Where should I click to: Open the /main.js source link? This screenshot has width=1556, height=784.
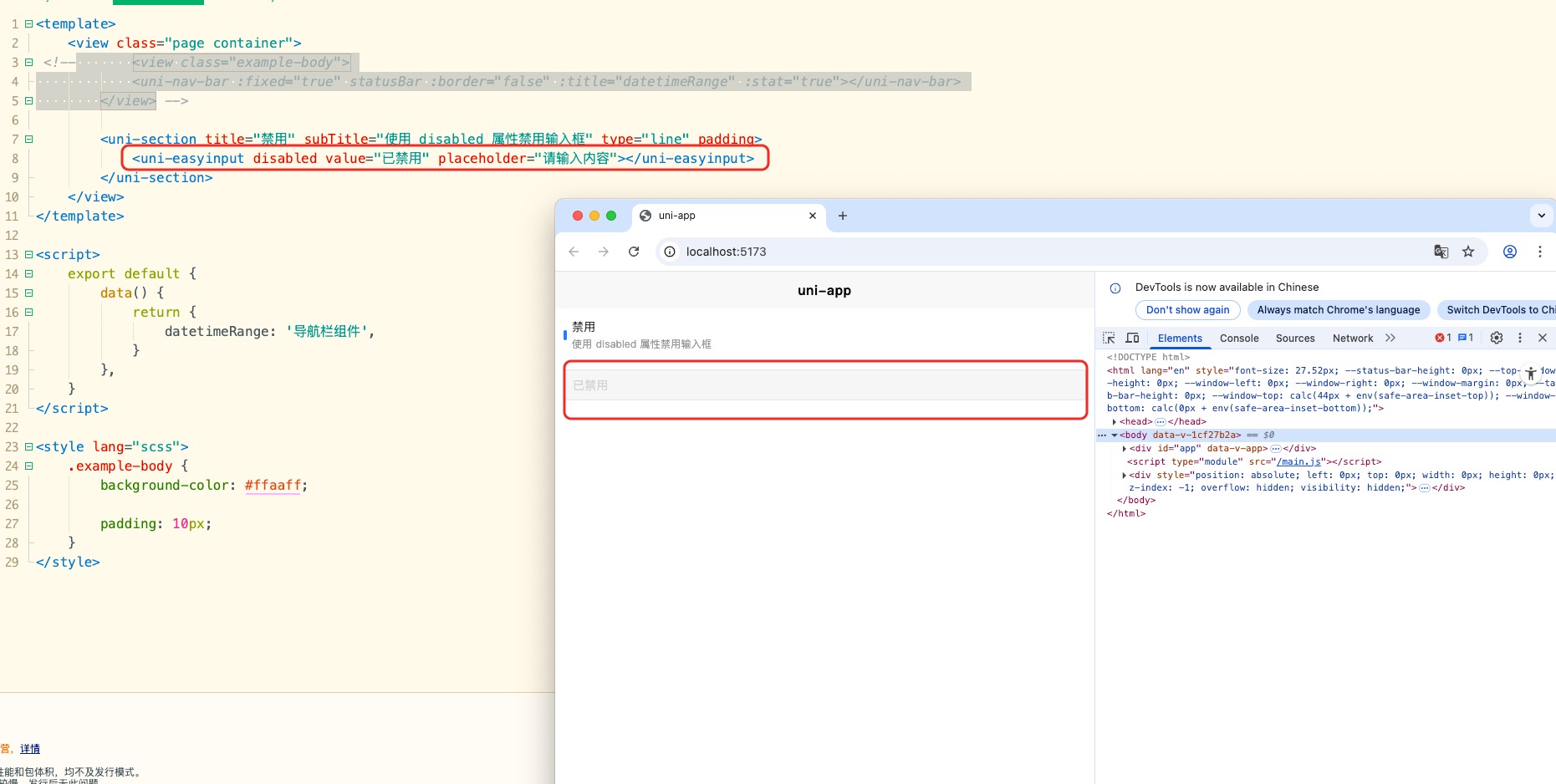(1299, 461)
